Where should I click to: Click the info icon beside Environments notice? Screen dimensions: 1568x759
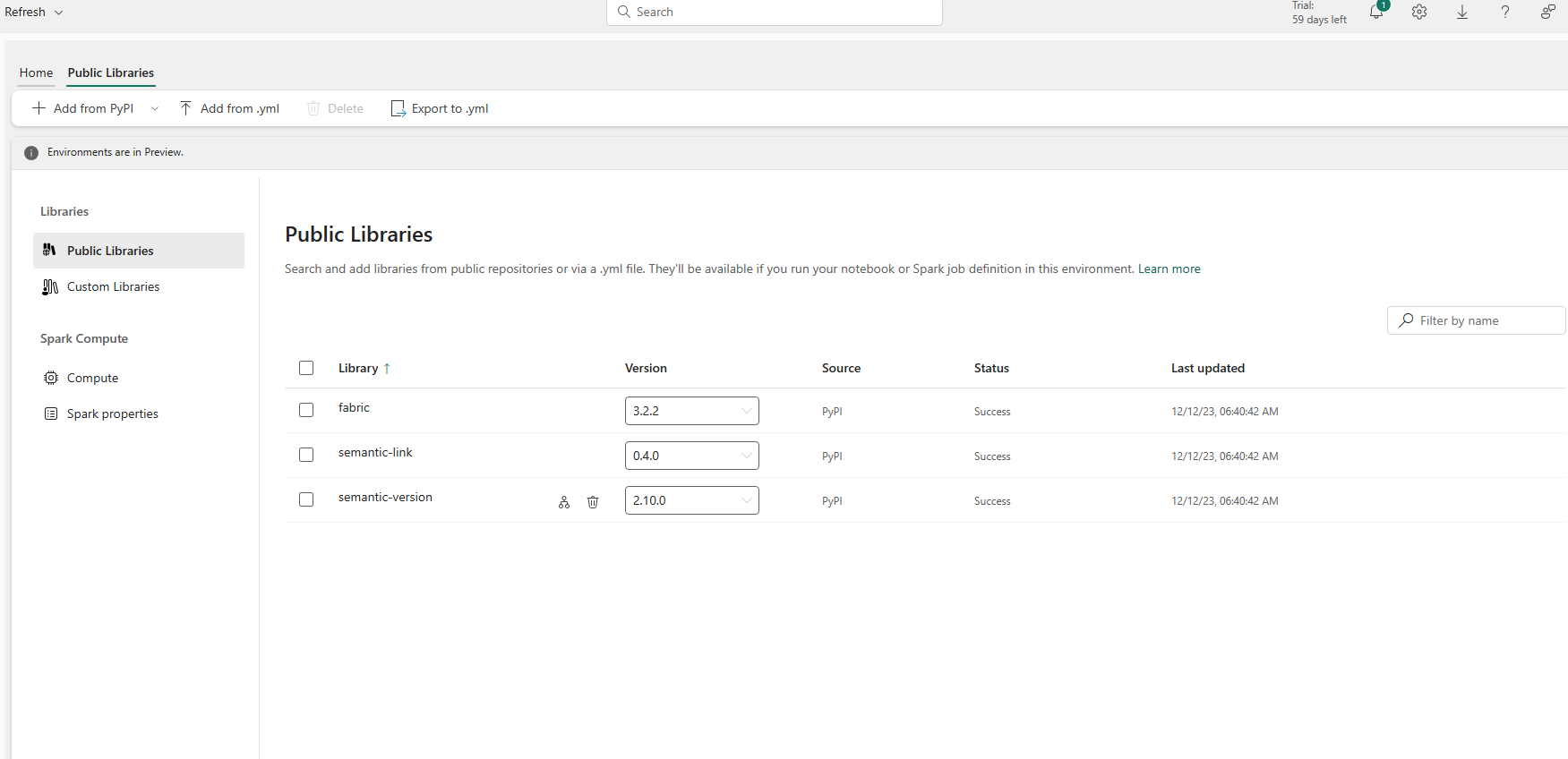31,153
